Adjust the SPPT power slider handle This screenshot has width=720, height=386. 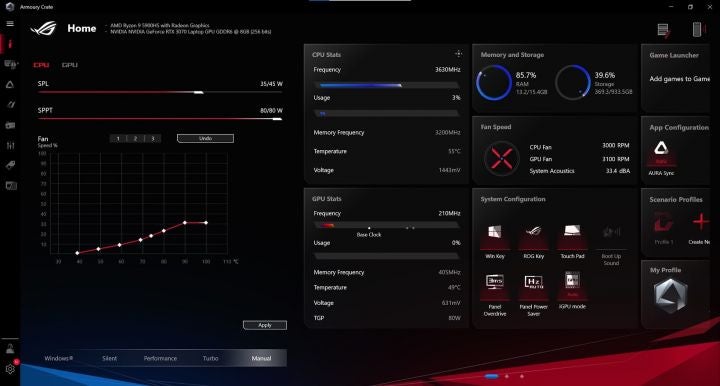point(277,119)
